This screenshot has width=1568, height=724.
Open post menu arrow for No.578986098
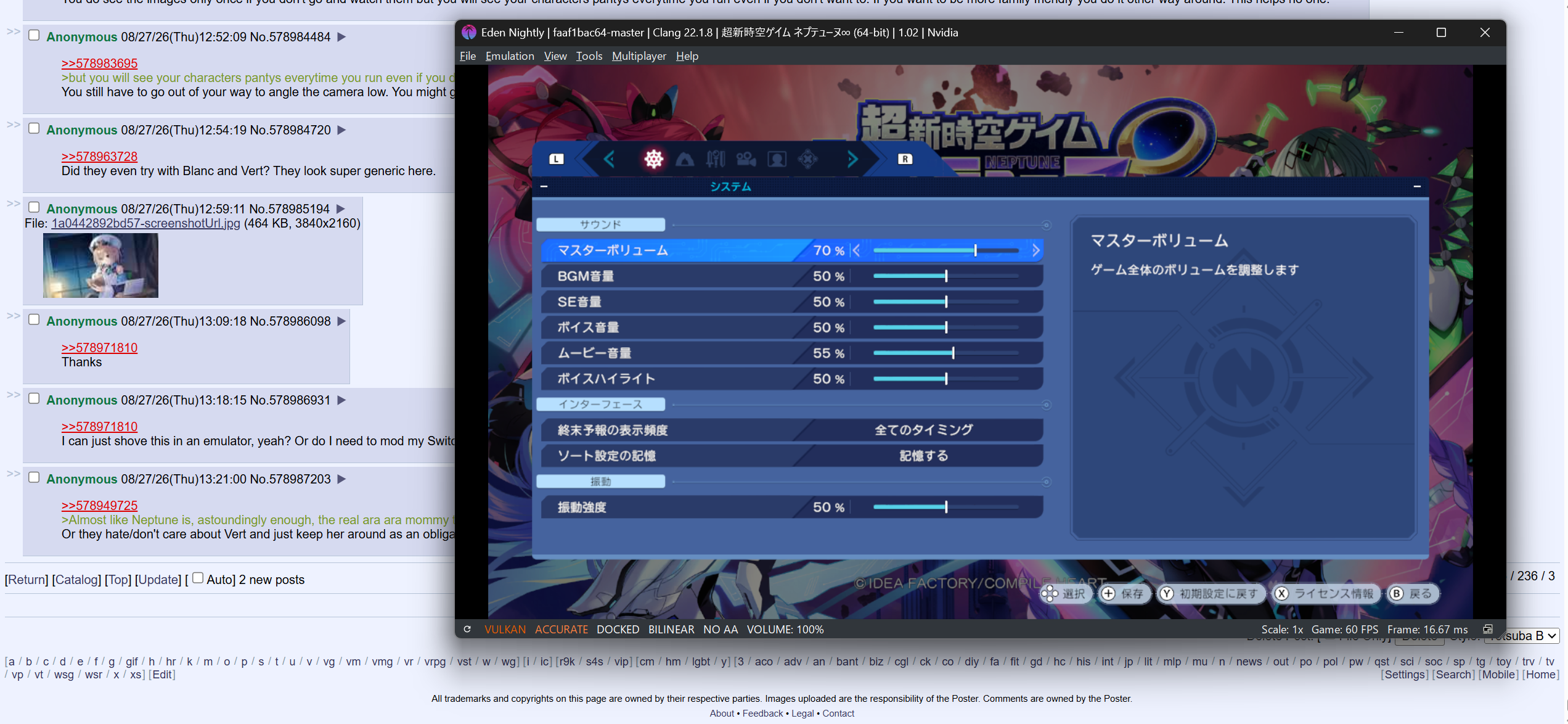341,321
